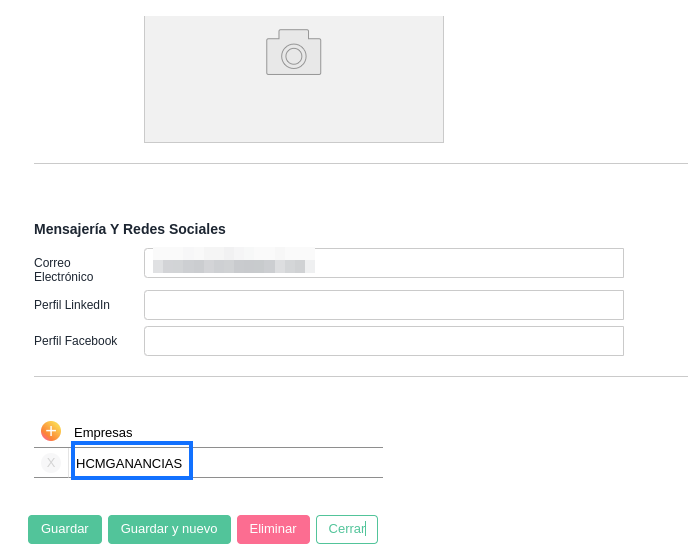Image resolution: width=688 pixels, height=550 pixels.
Task: Click the orange plus icon beside Empresas
Action: [51, 431]
